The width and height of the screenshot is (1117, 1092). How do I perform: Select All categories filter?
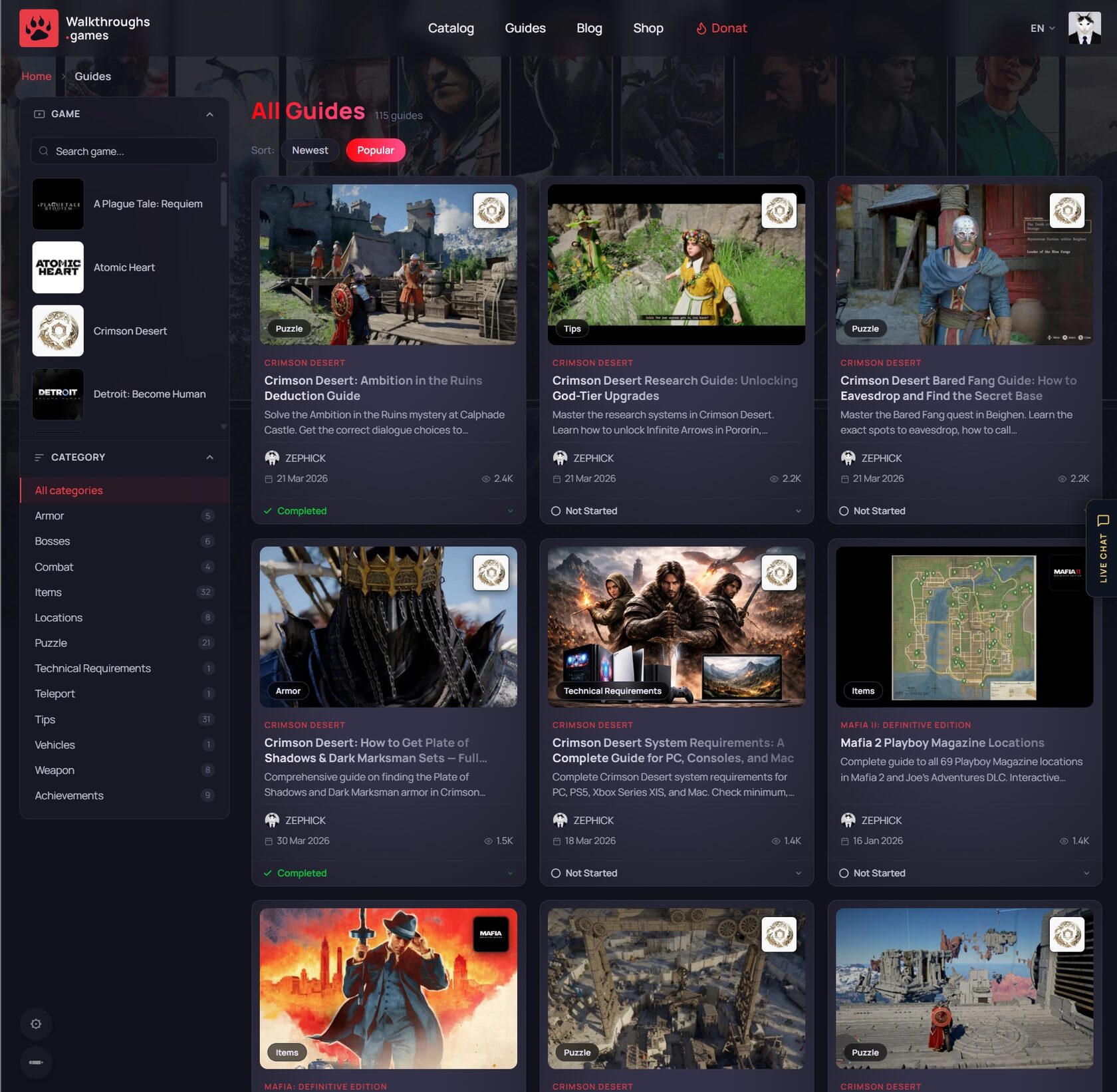tap(125, 490)
